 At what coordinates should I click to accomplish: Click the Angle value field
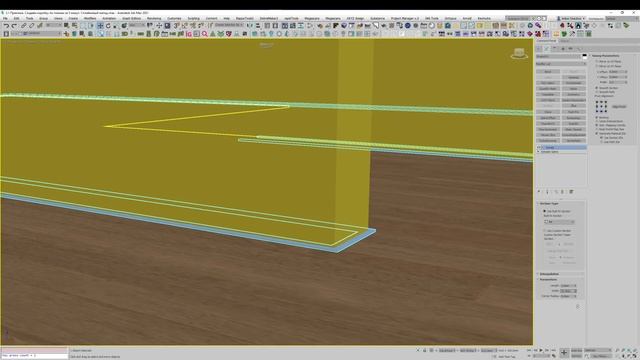(x=616, y=82)
